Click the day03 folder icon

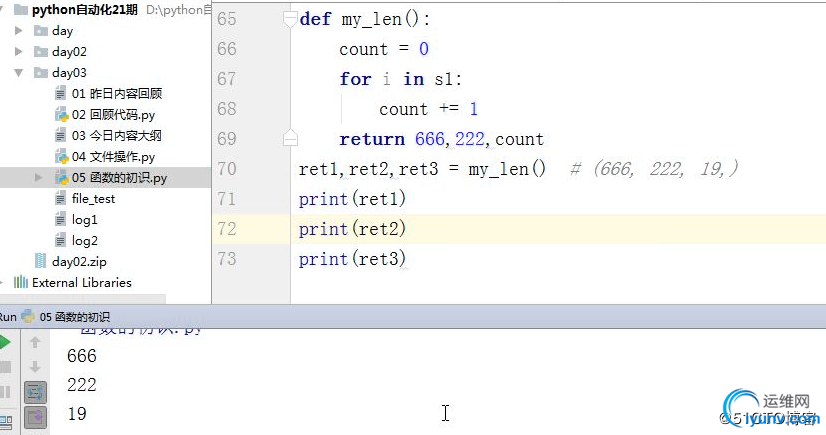[x=41, y=73]
